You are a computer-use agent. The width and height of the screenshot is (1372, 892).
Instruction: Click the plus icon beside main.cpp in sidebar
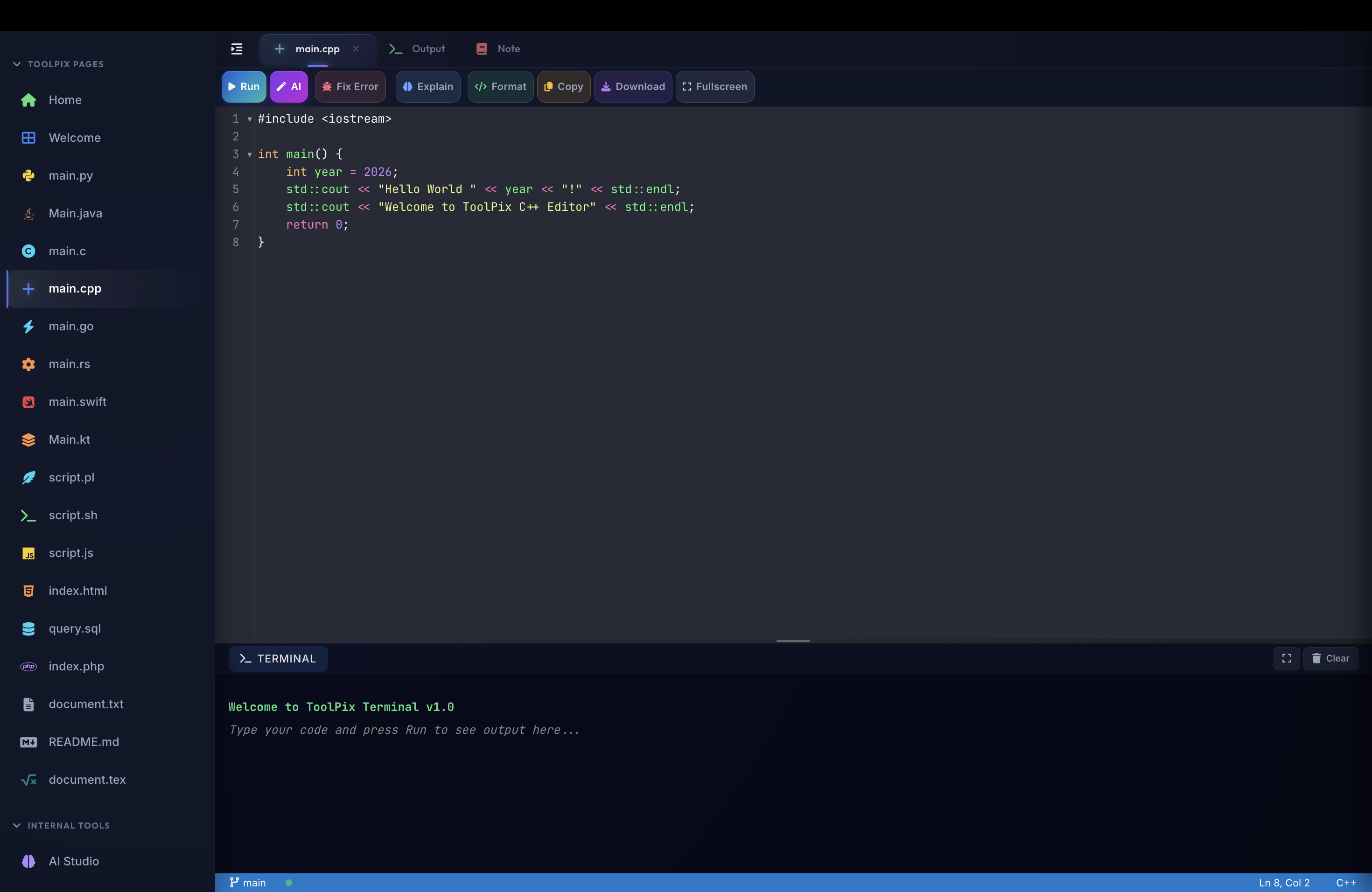[28, 289]
